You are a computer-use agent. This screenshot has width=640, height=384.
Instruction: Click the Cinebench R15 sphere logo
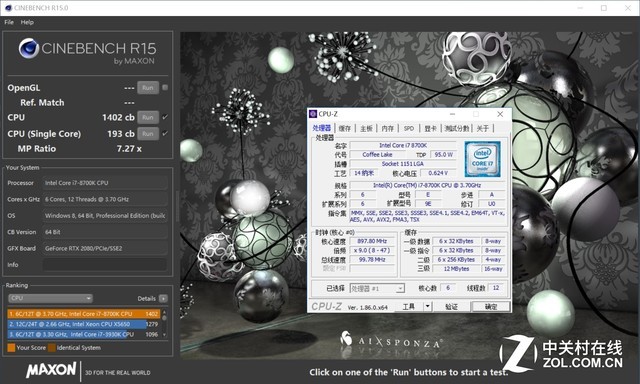click(x=29, y=48)
